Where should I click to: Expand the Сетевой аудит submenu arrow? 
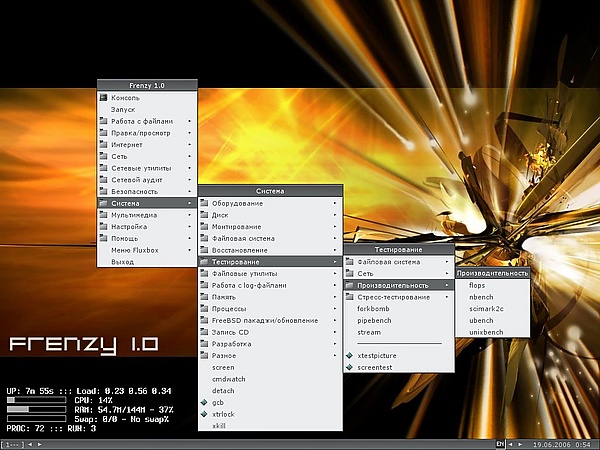click(x=190, y=180)
